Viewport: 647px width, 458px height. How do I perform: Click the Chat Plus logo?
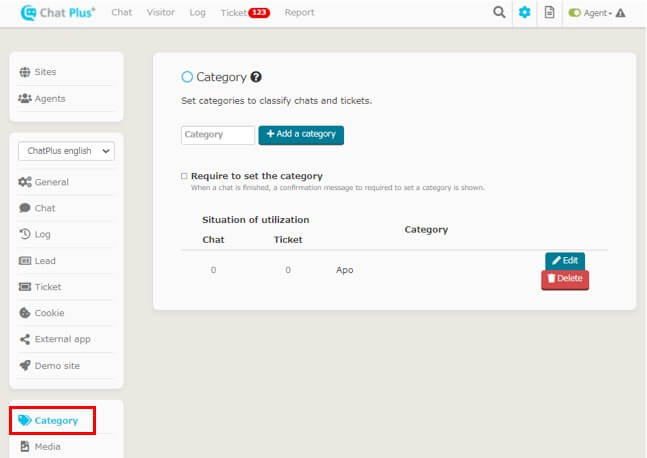click(x=58, y=13)
